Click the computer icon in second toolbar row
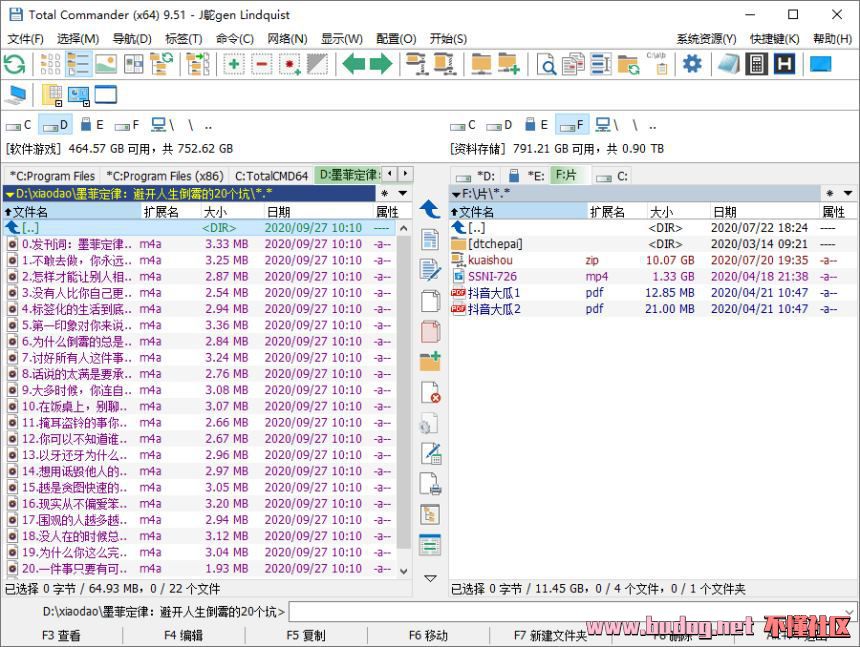Image resolution: width=860 pixels, height=647 pixels. (x=15, y=95)
